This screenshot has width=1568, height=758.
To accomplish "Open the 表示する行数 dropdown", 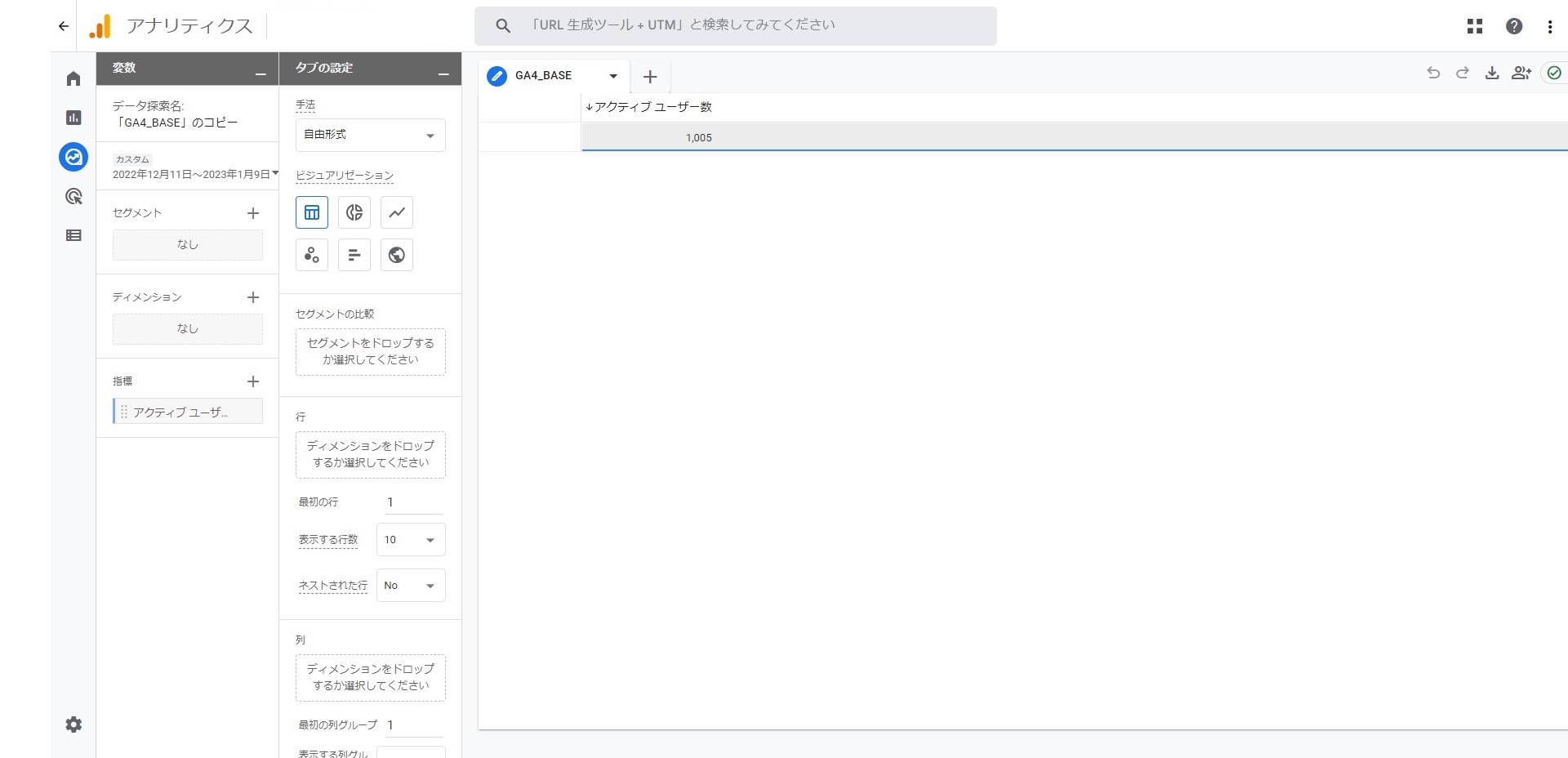I will coord(411,540).
